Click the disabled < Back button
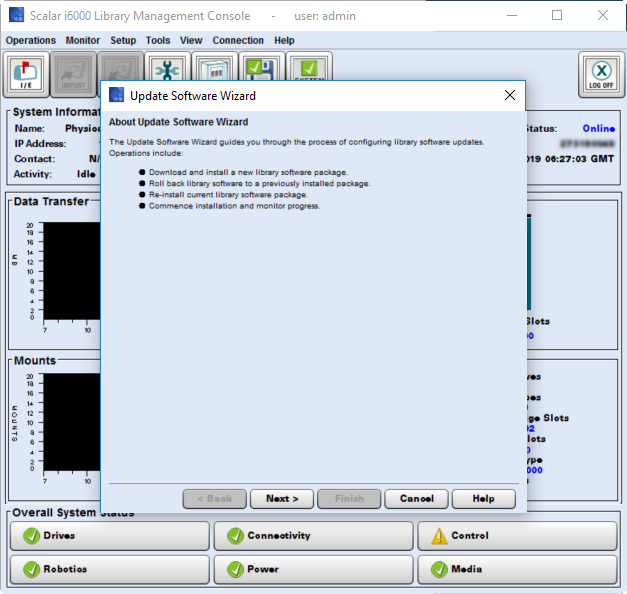The width and height of the screenshot is (627, 594). (215, 499)
